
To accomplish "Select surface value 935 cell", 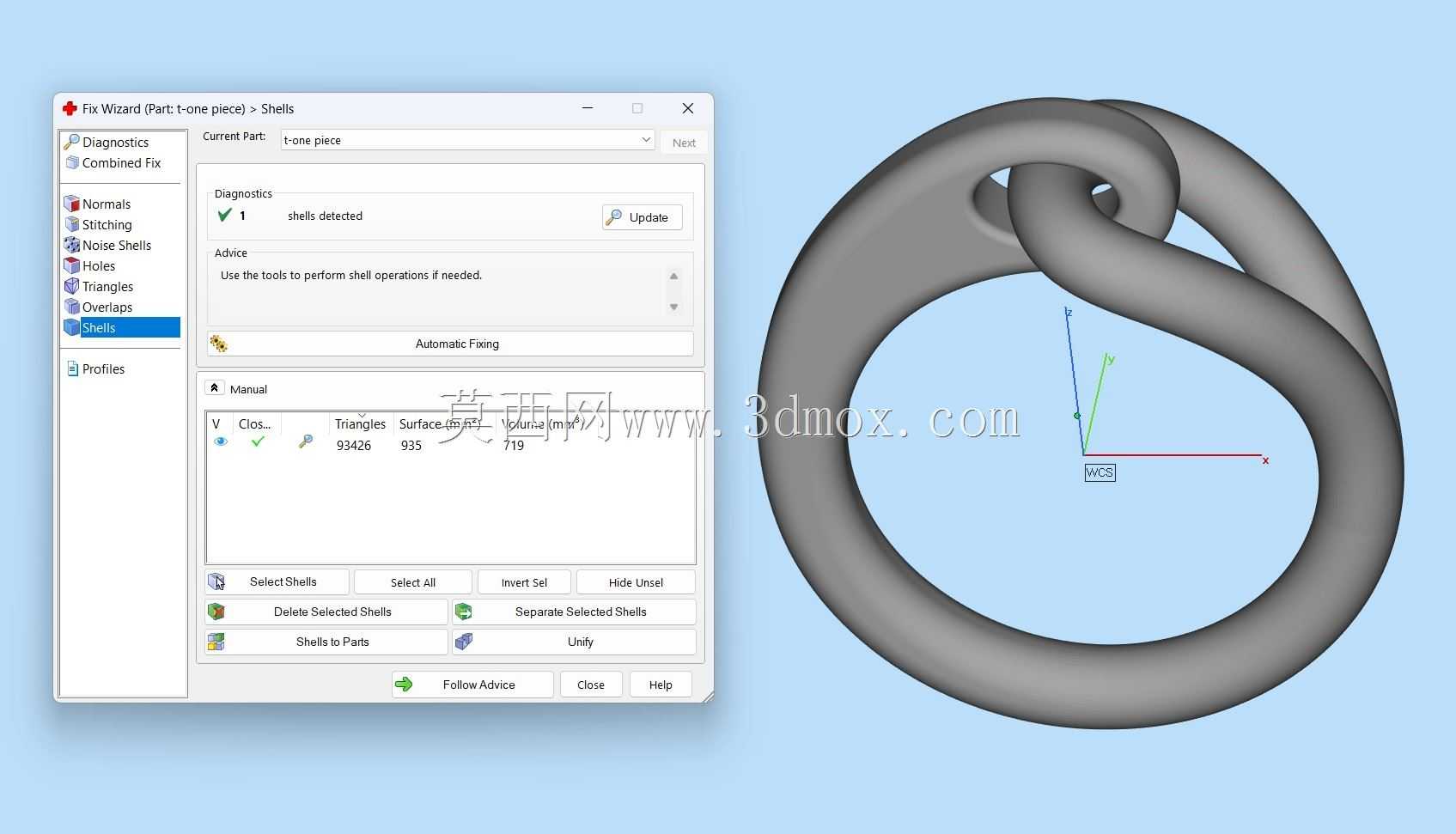I will (411, 445).
